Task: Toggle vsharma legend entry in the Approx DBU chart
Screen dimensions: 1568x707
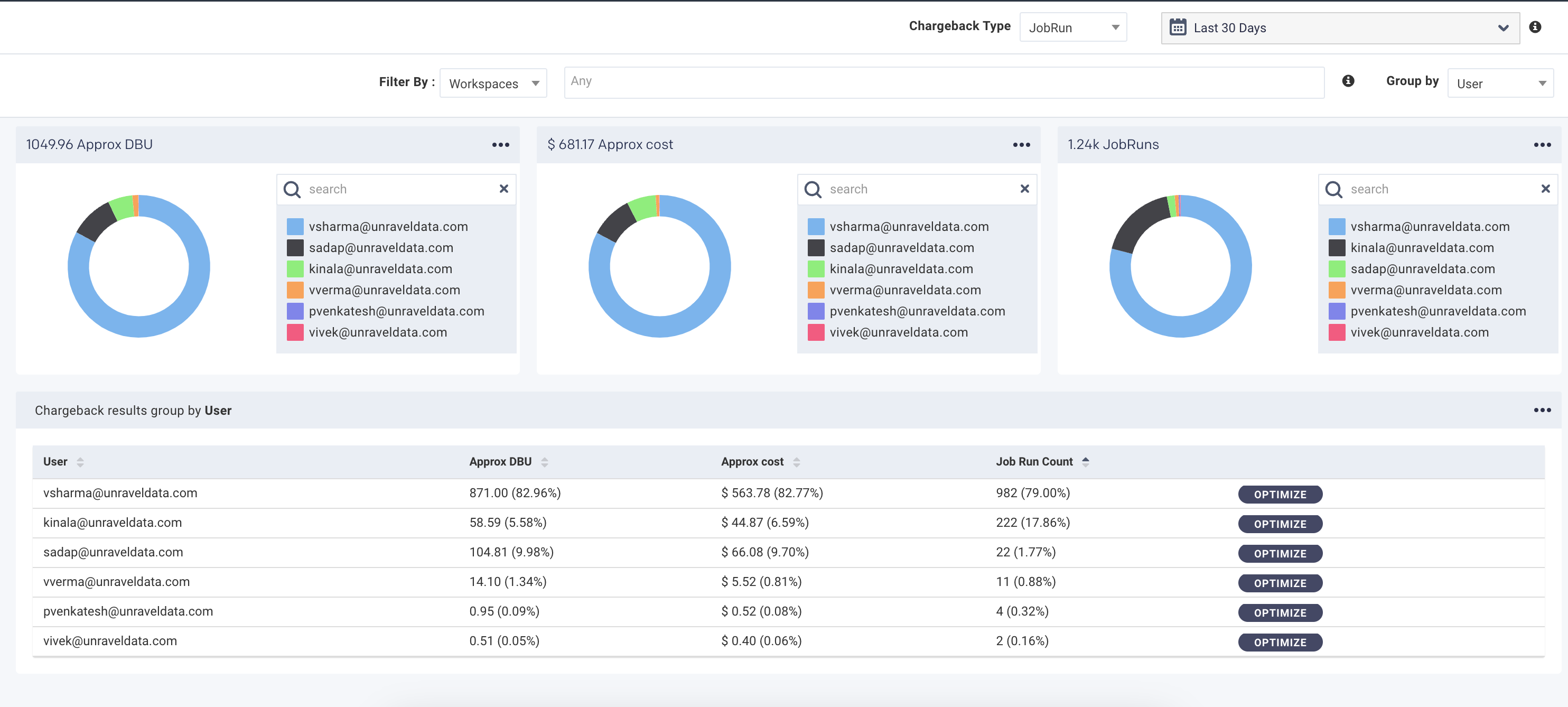Action: click(388, 227)
